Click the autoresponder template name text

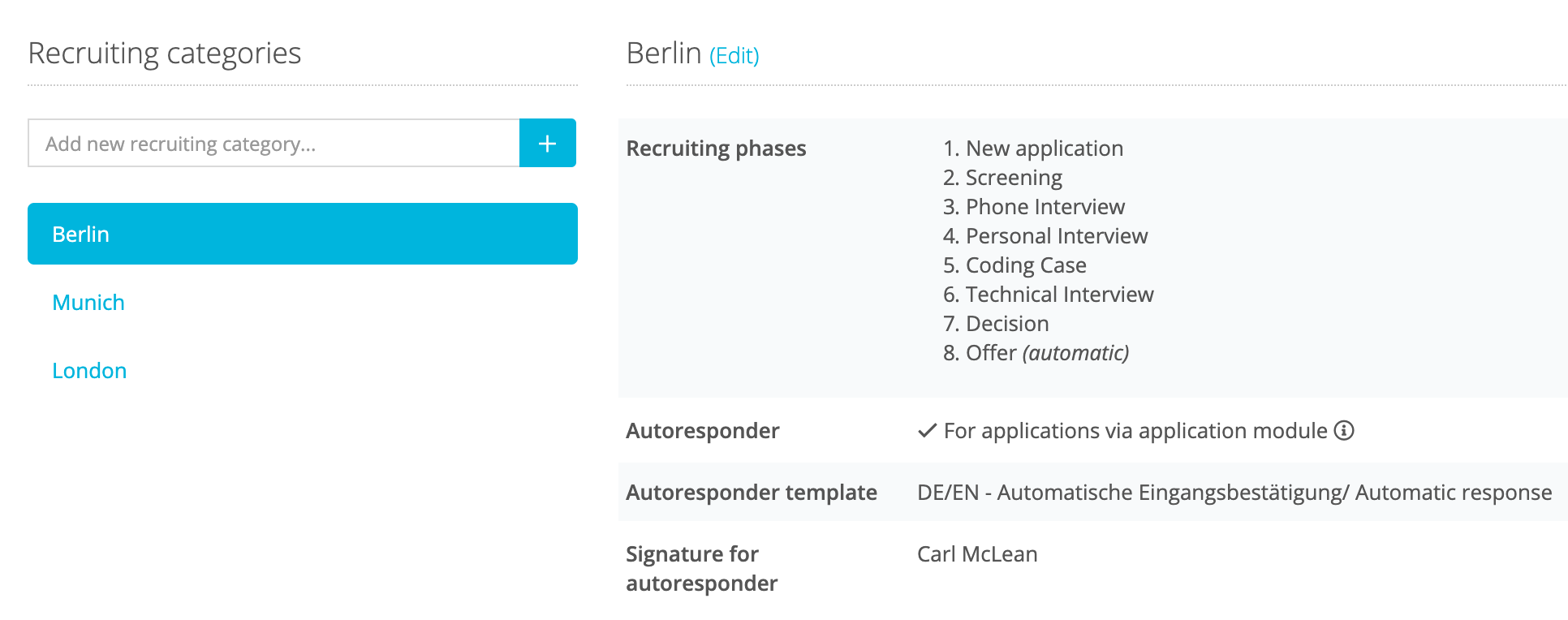tap(1234, 493)
